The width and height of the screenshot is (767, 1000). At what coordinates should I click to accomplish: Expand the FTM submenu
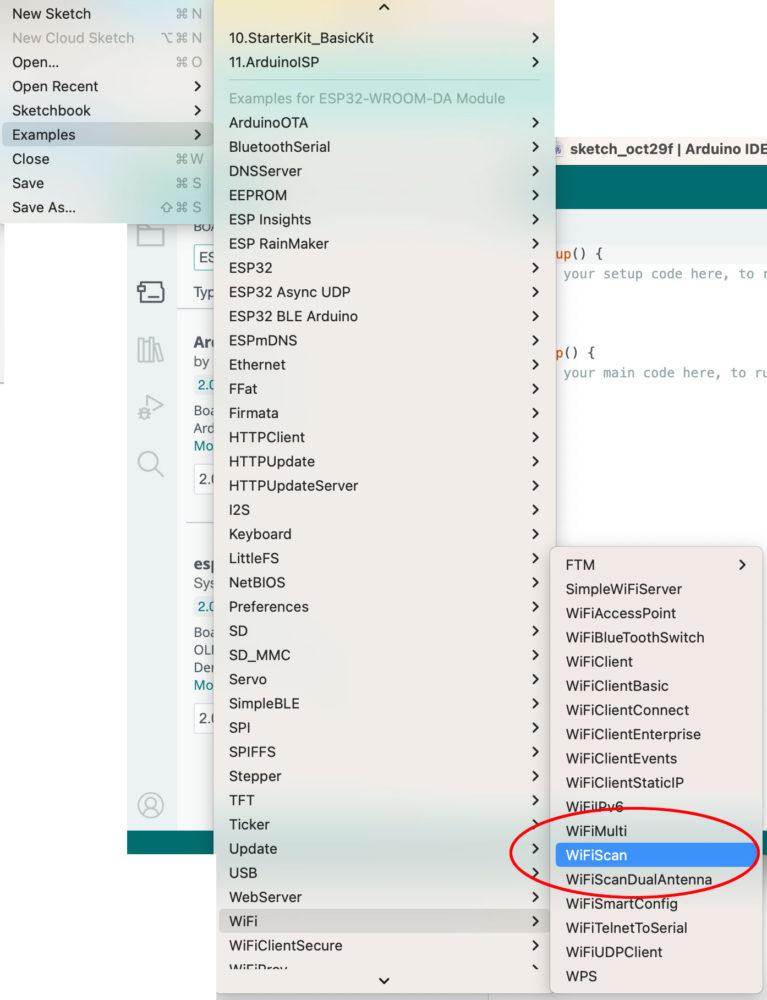(x=655, y=565)
